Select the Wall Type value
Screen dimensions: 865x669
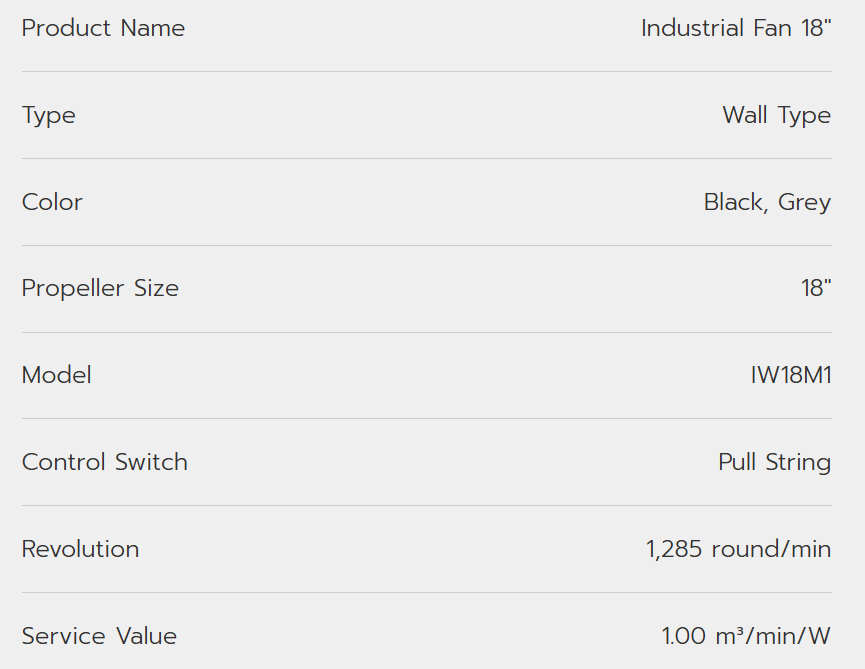[776, 115]
